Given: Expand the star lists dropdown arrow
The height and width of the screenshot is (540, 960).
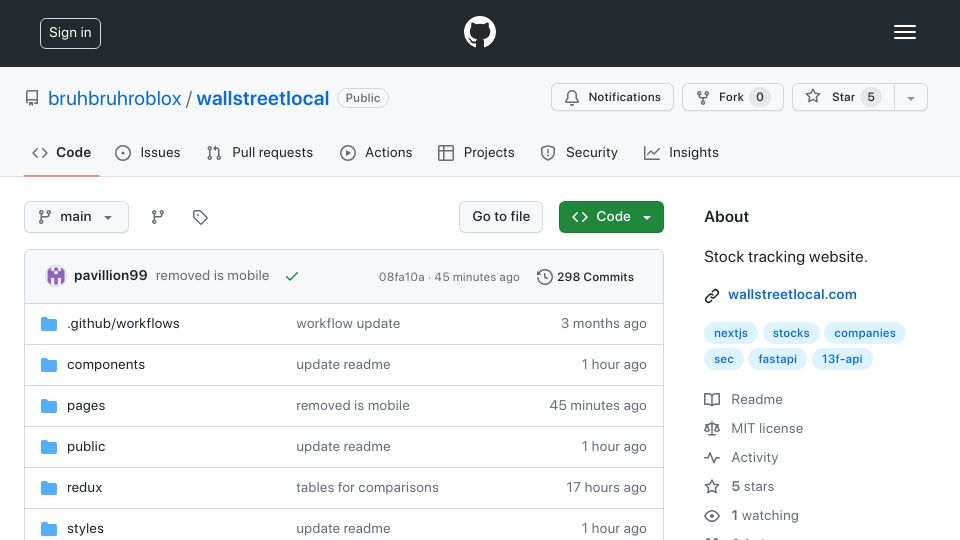Looking at the screenshot, I should pos(910,97).
